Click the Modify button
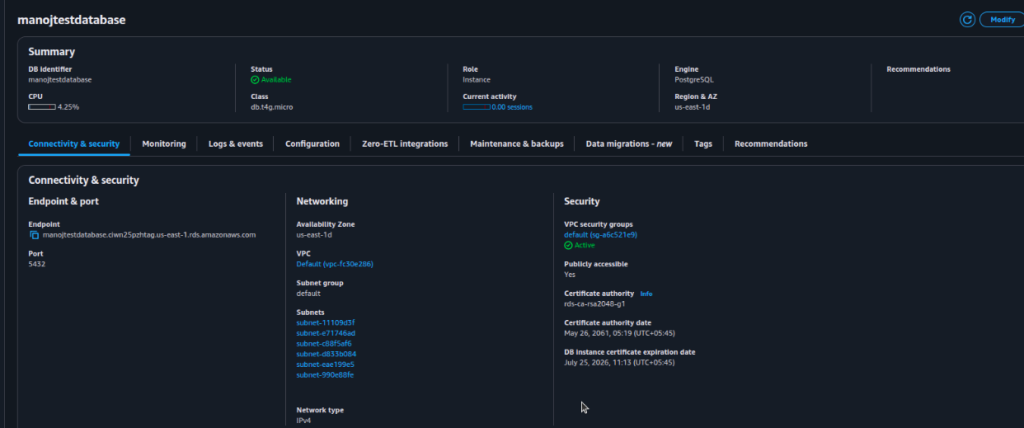The width and height of the screenshot is (1024, 428). point(1002,20)
